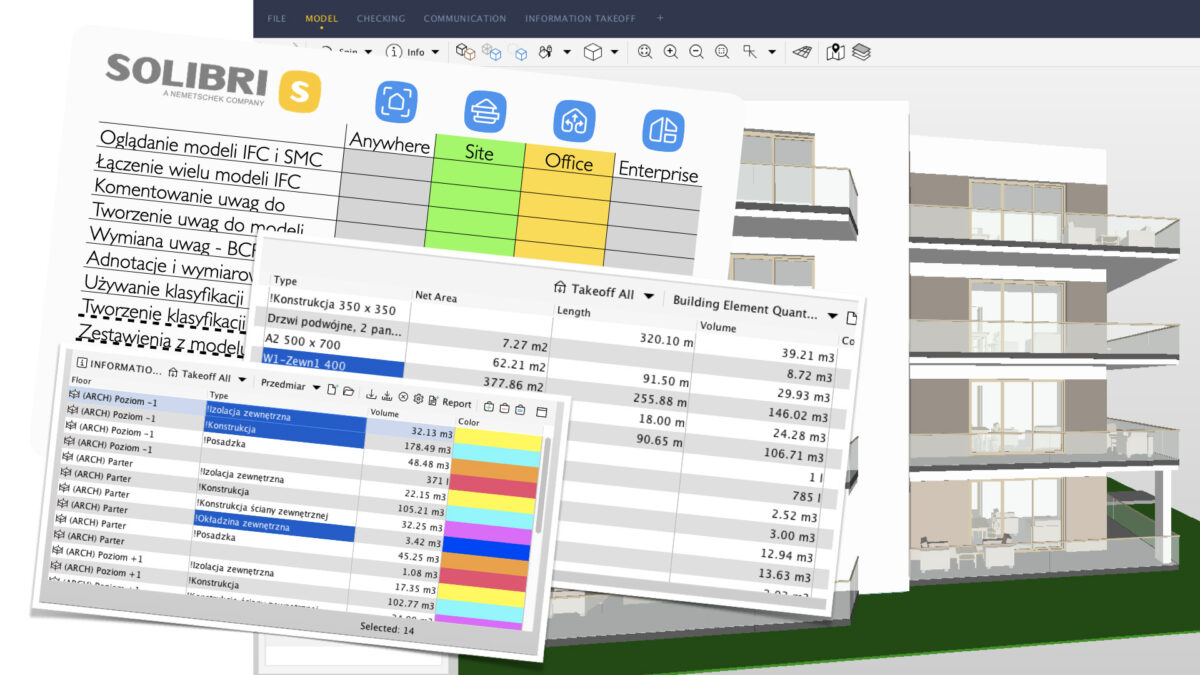This screenshot has height=675, width=1200.
Task: Open the CHECKING tab
Action: (x=381, y=18)
